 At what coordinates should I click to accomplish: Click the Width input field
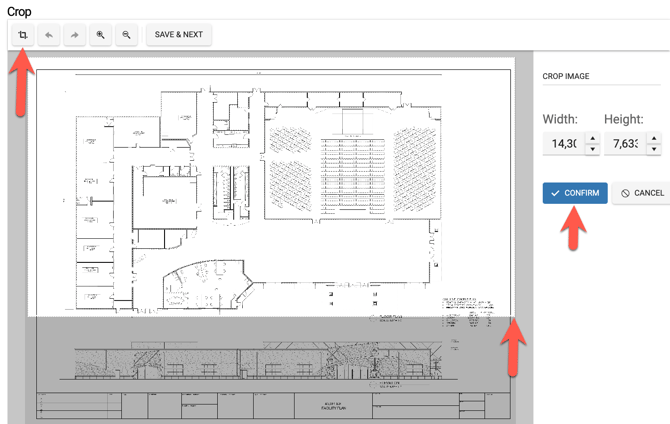[x=562, y=144]
